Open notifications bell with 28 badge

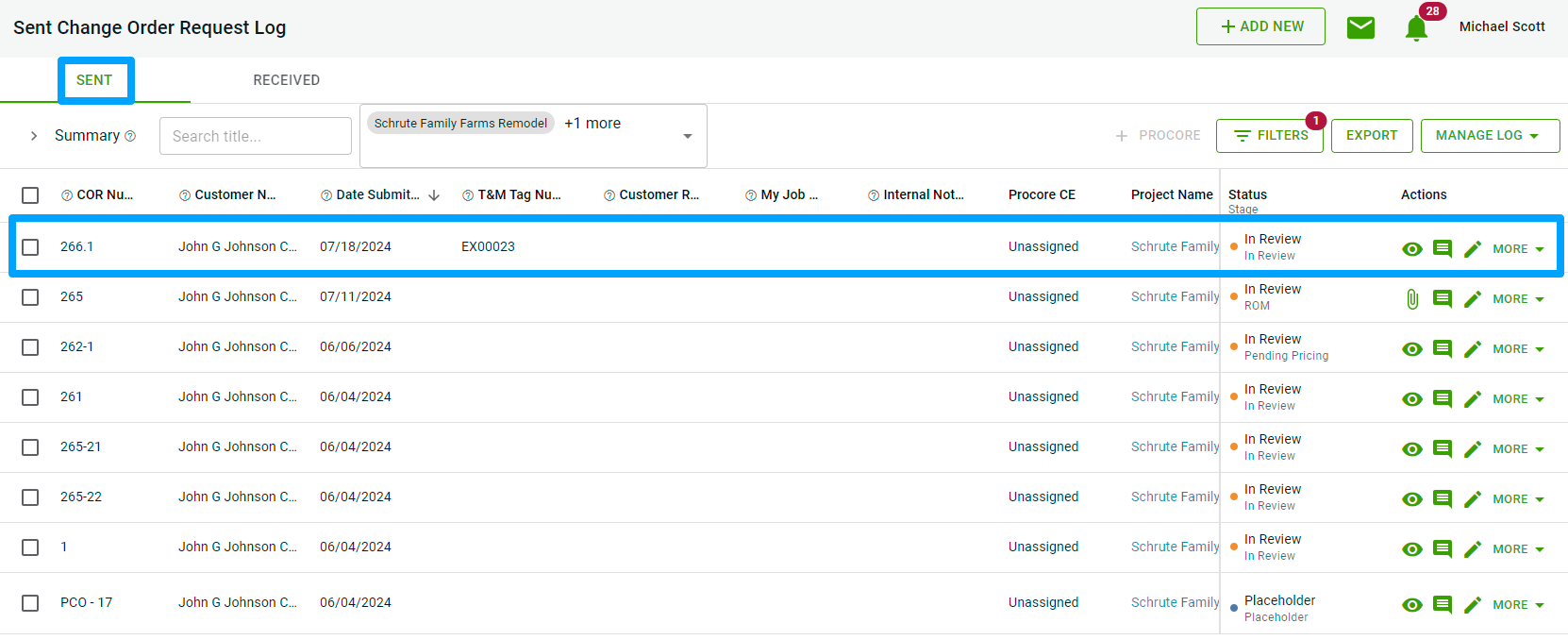1416,28
